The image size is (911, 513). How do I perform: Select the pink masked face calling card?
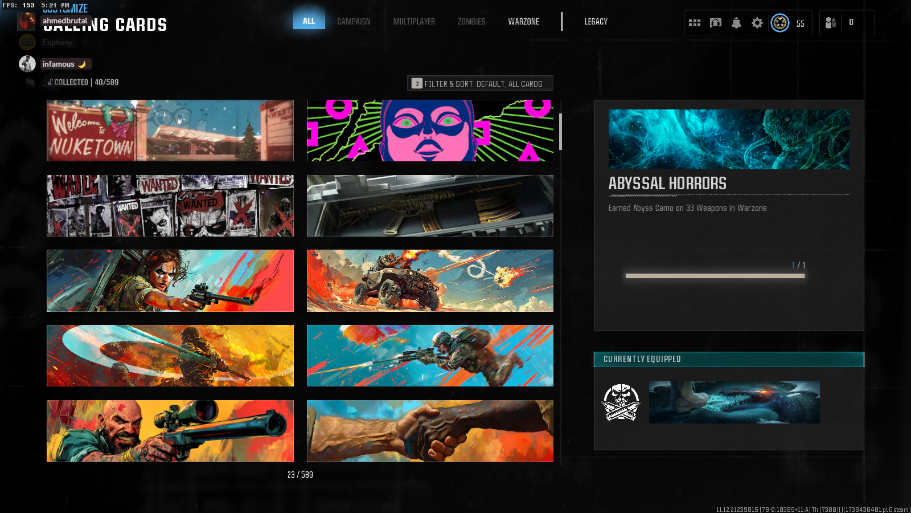pyautogui.click(x=430, y=130)
